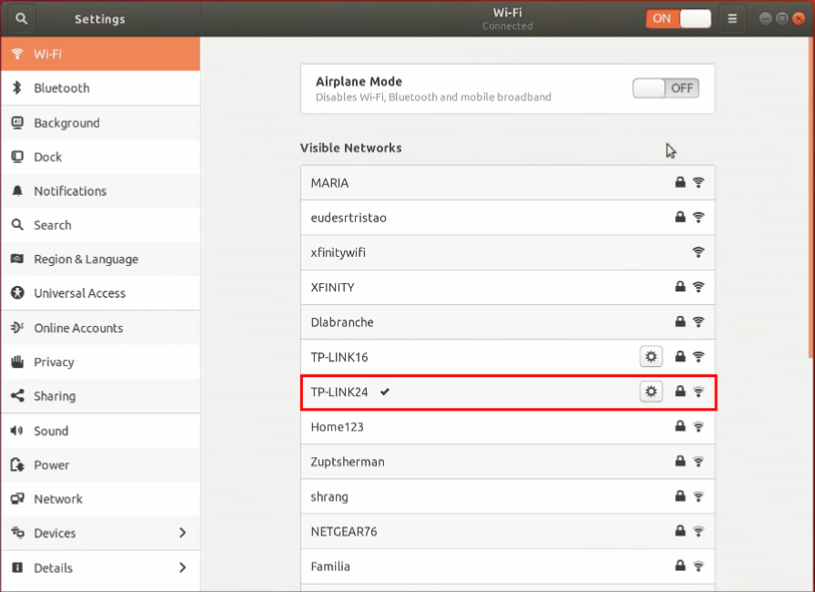Viewport: 815px width, 592px height.
Task: Expand the Details section
Action: tap(100, 567)
